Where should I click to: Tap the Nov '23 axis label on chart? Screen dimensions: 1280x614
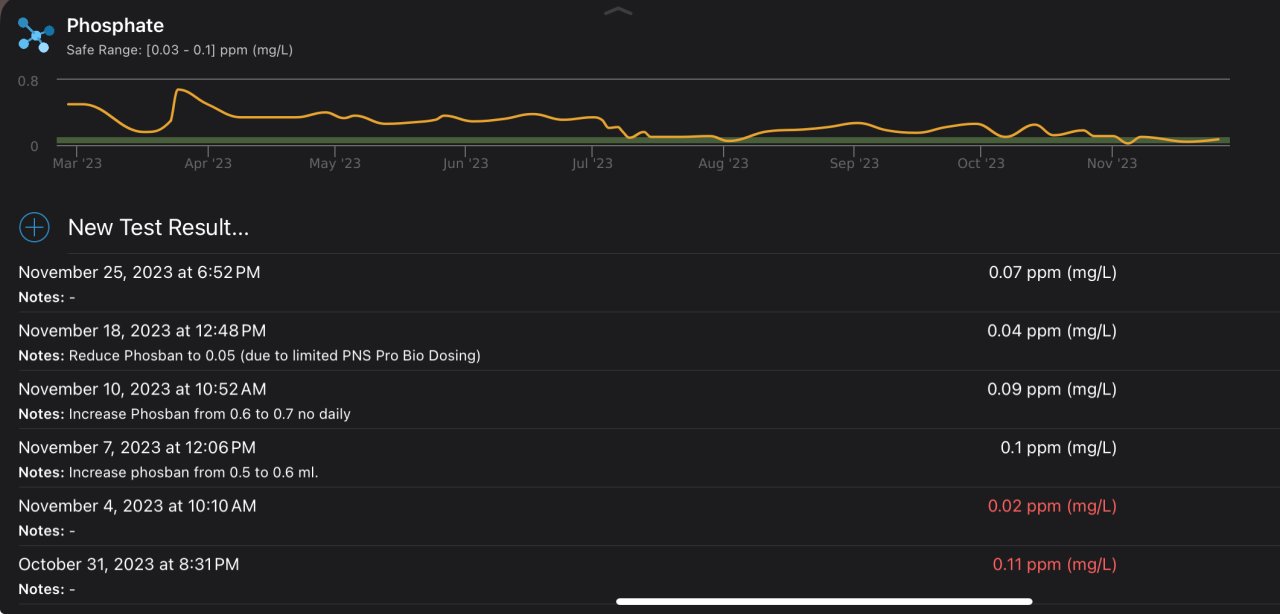point(1111,163)
